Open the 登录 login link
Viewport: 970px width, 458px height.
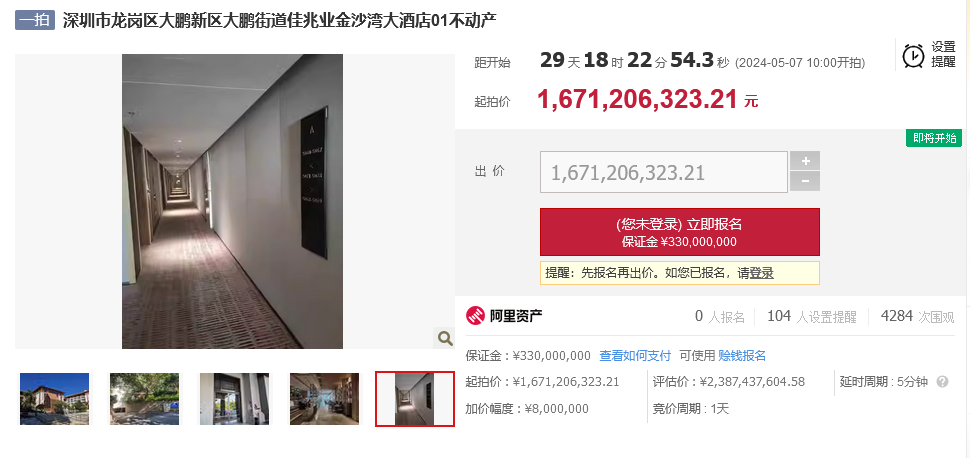762,273
